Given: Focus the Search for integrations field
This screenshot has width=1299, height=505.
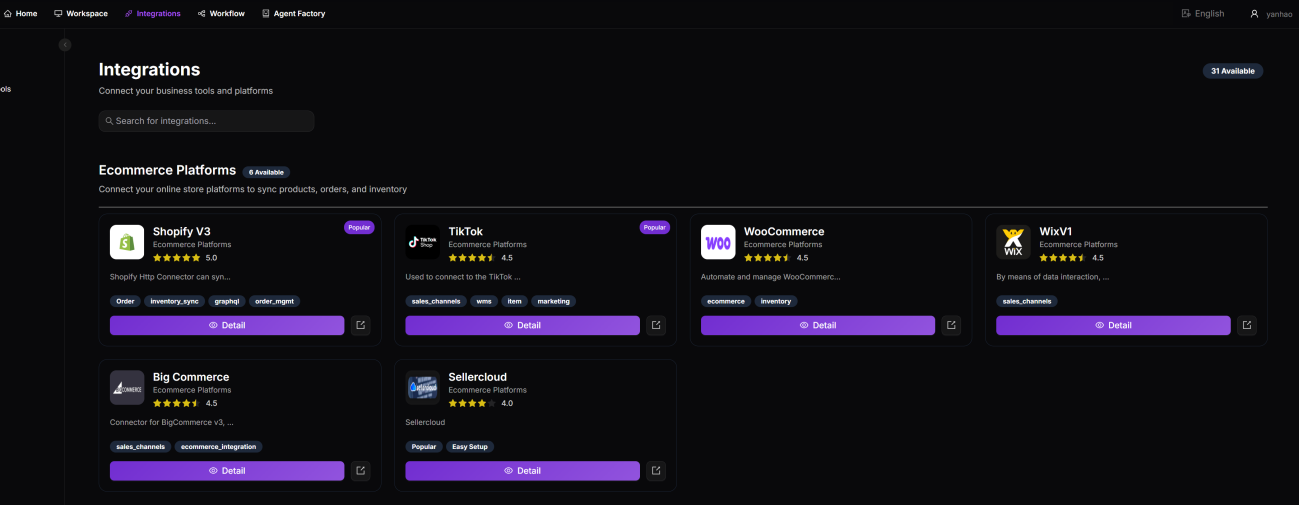Looking at the screenshot, I should (207, 121).
